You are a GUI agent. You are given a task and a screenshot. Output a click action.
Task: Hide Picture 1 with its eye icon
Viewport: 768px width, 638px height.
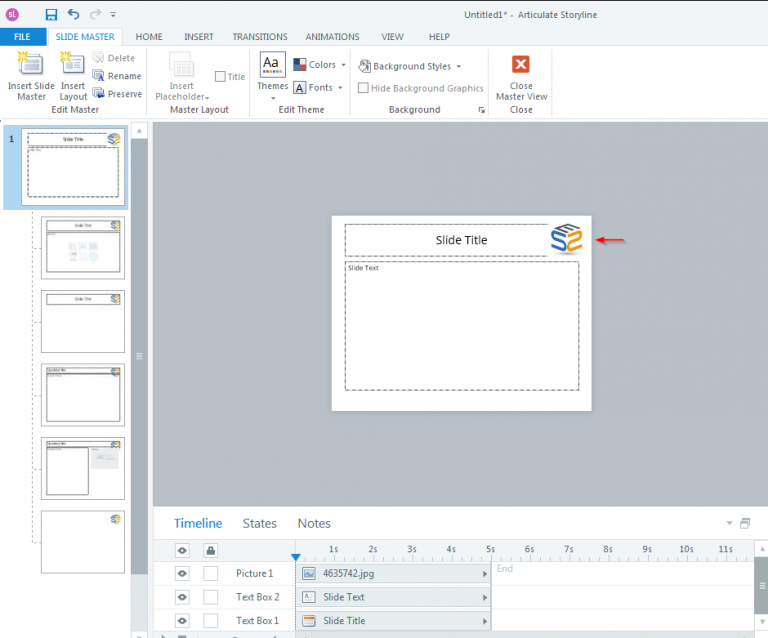coord(182,573)
